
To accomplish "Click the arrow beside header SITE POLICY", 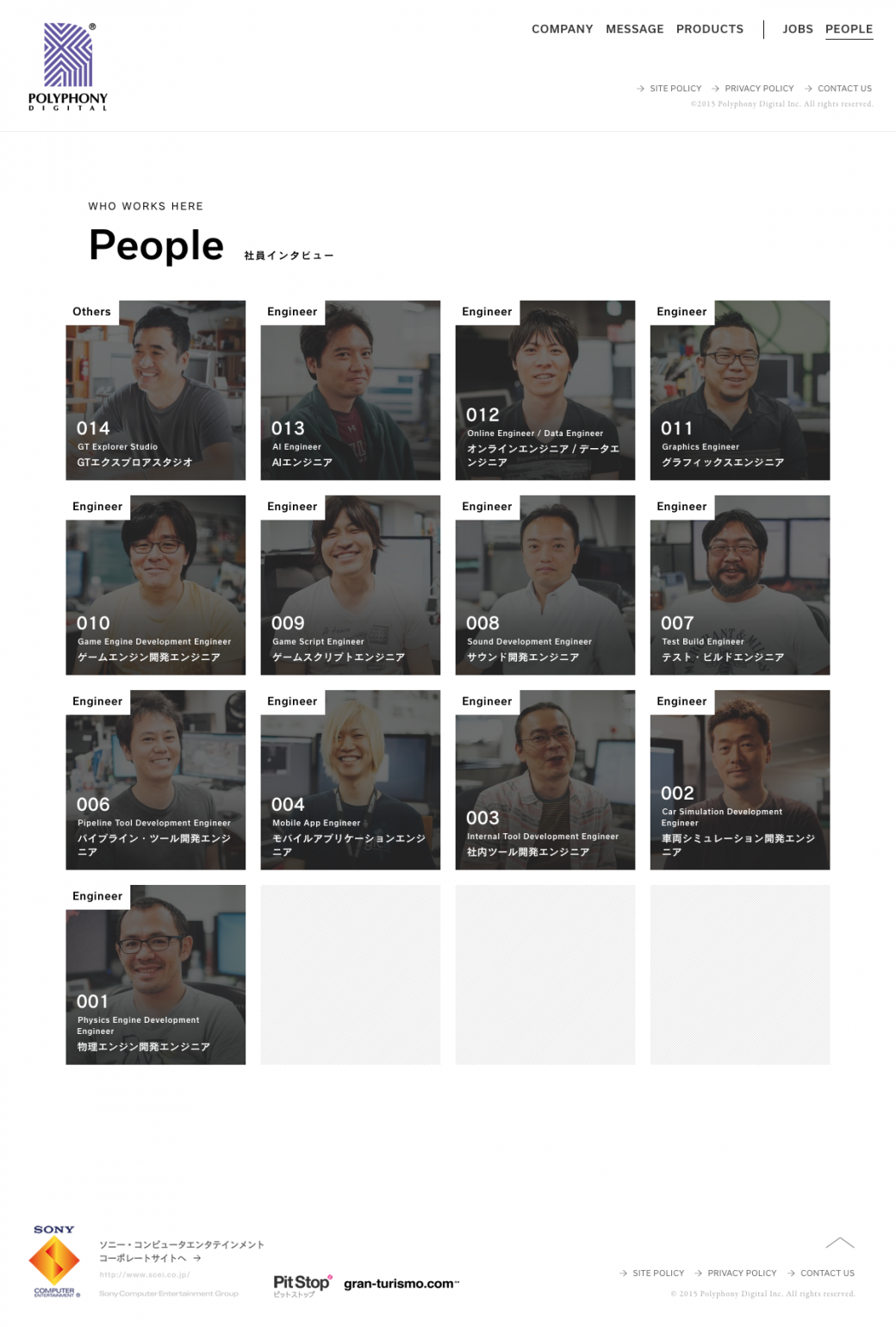I will click(641, 89).
